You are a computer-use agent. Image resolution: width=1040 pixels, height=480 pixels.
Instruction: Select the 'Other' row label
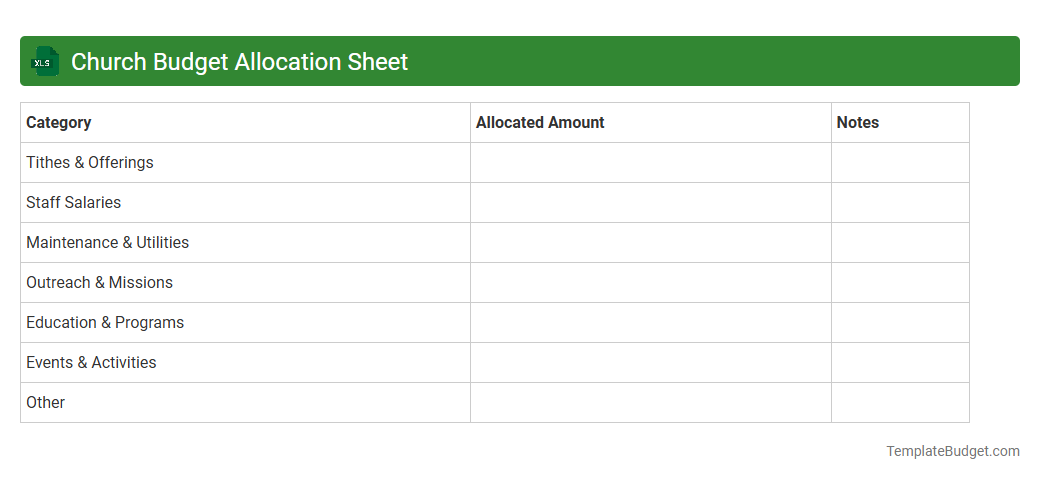point(45,402)
